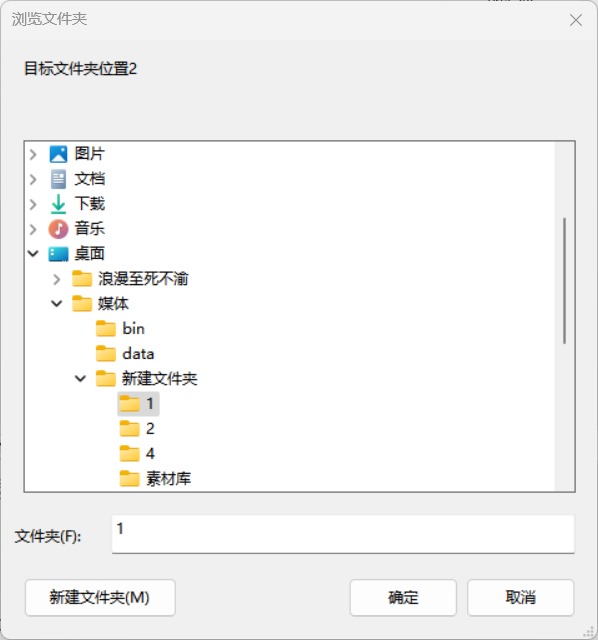This screenshot has height=640, width=598.
Task: Expand the 浪漫至死不渝 folder chevron
Action: click(x=57, y=279)
